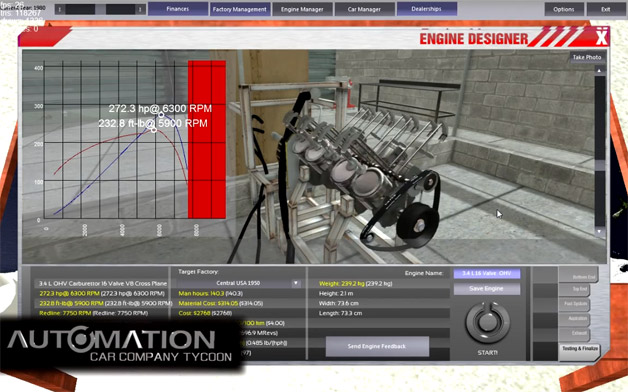Click the '272.3 hp@ 6300 RPM' graph label
Image resolution: width=628 pixels, height=392 pixels.
coord(160,109)
